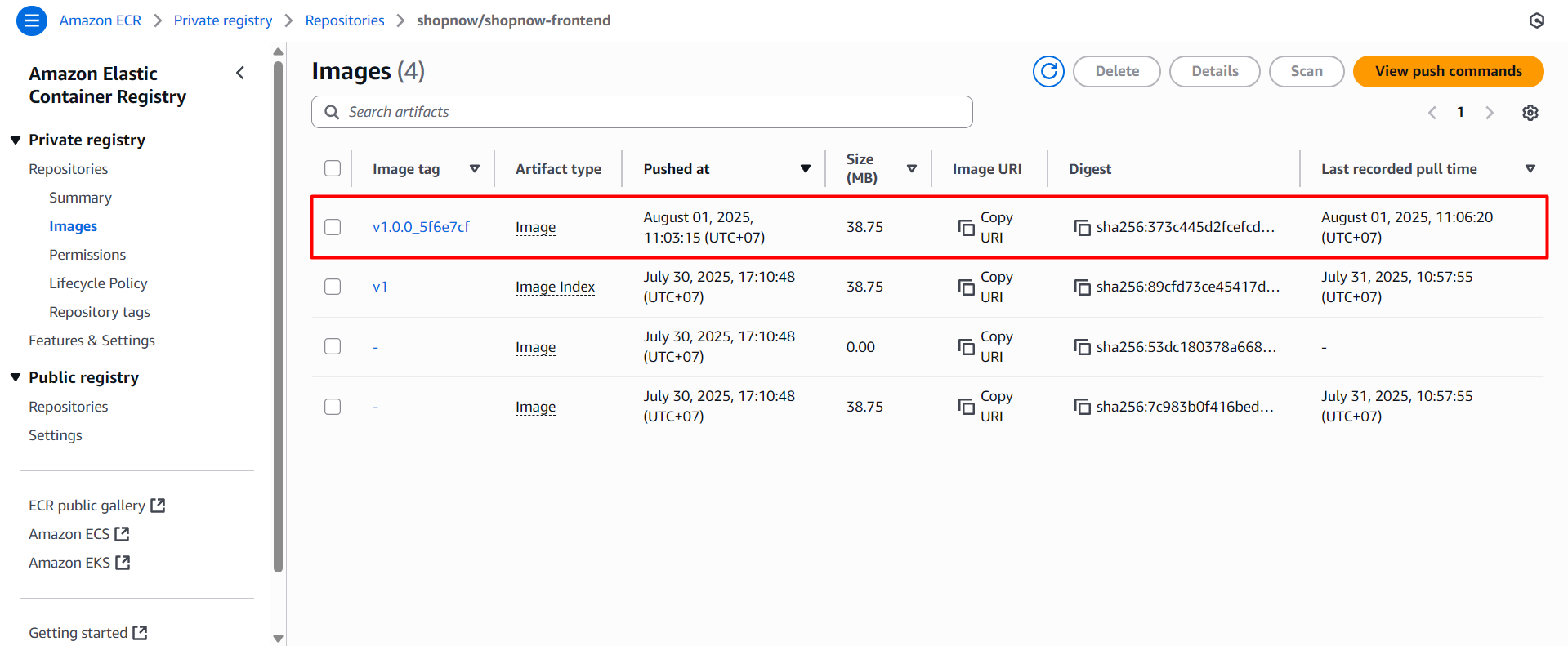Click external link icon beside Amazon EKS
Screen dimensions: 1568x646
click(x=123, y=563)
